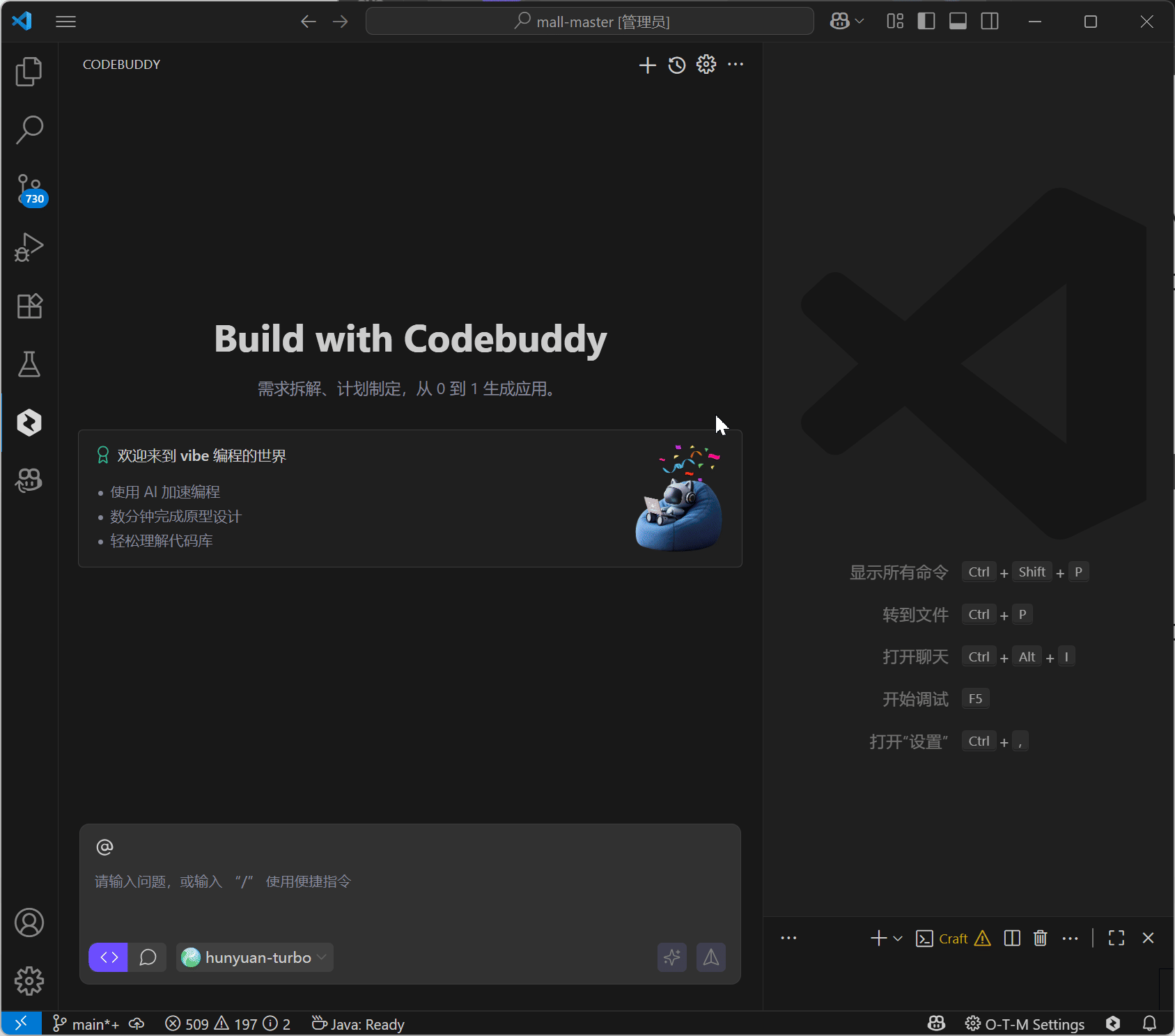Open O-T-M Settings in status bar
The width and height of the screenshot is (1175, 1036).
[x=1025, y=1024]
